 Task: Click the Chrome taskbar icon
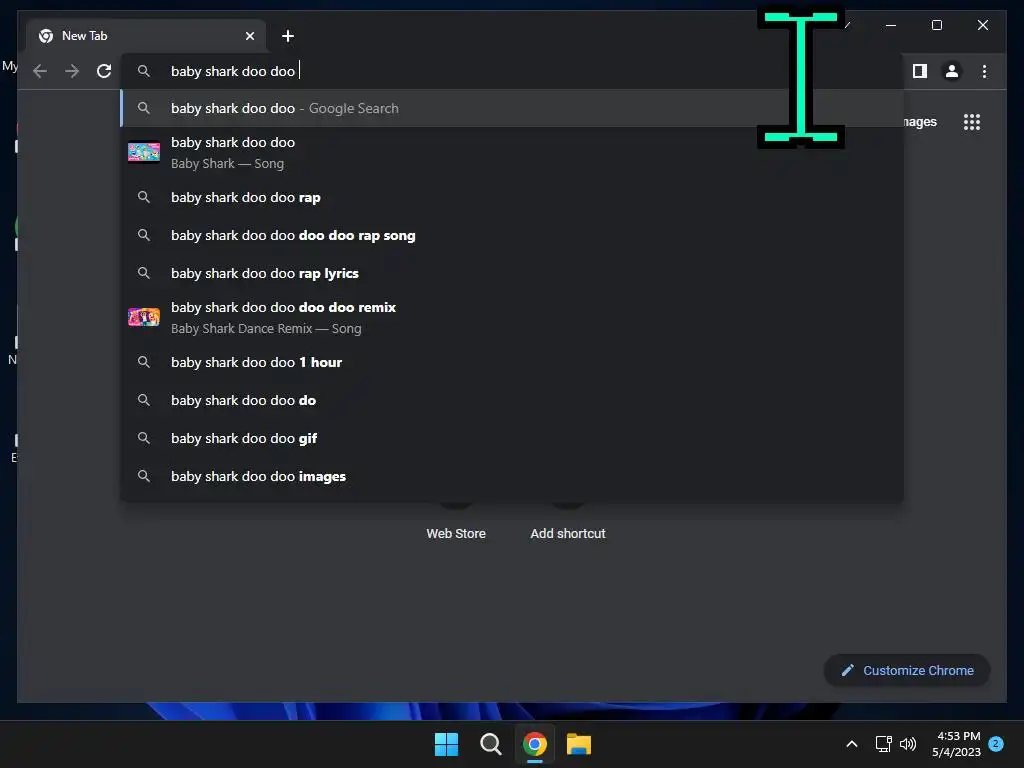(x=535, y=744)
